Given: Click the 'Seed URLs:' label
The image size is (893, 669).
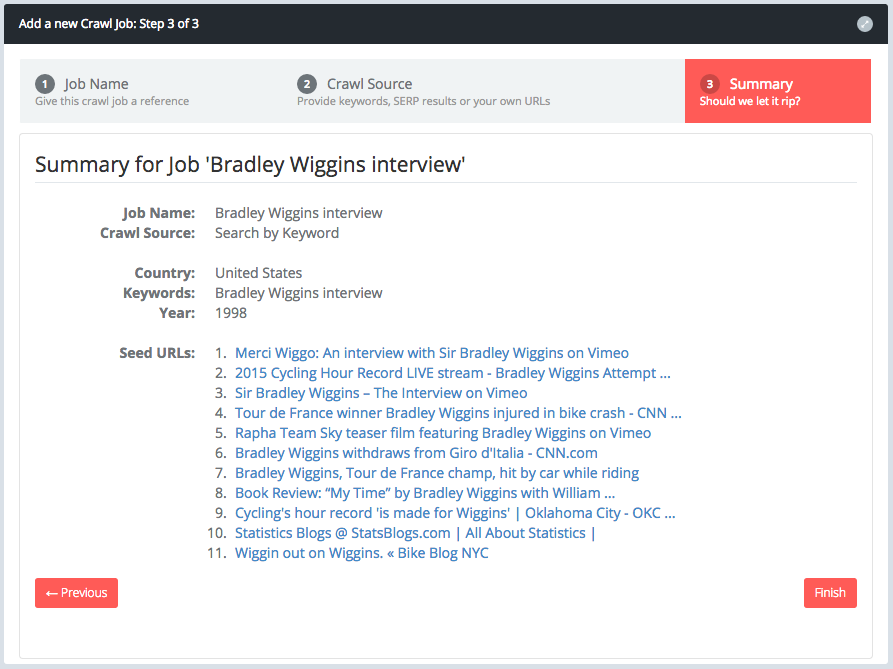Looking at the screenshot, I should coord(157,353).
